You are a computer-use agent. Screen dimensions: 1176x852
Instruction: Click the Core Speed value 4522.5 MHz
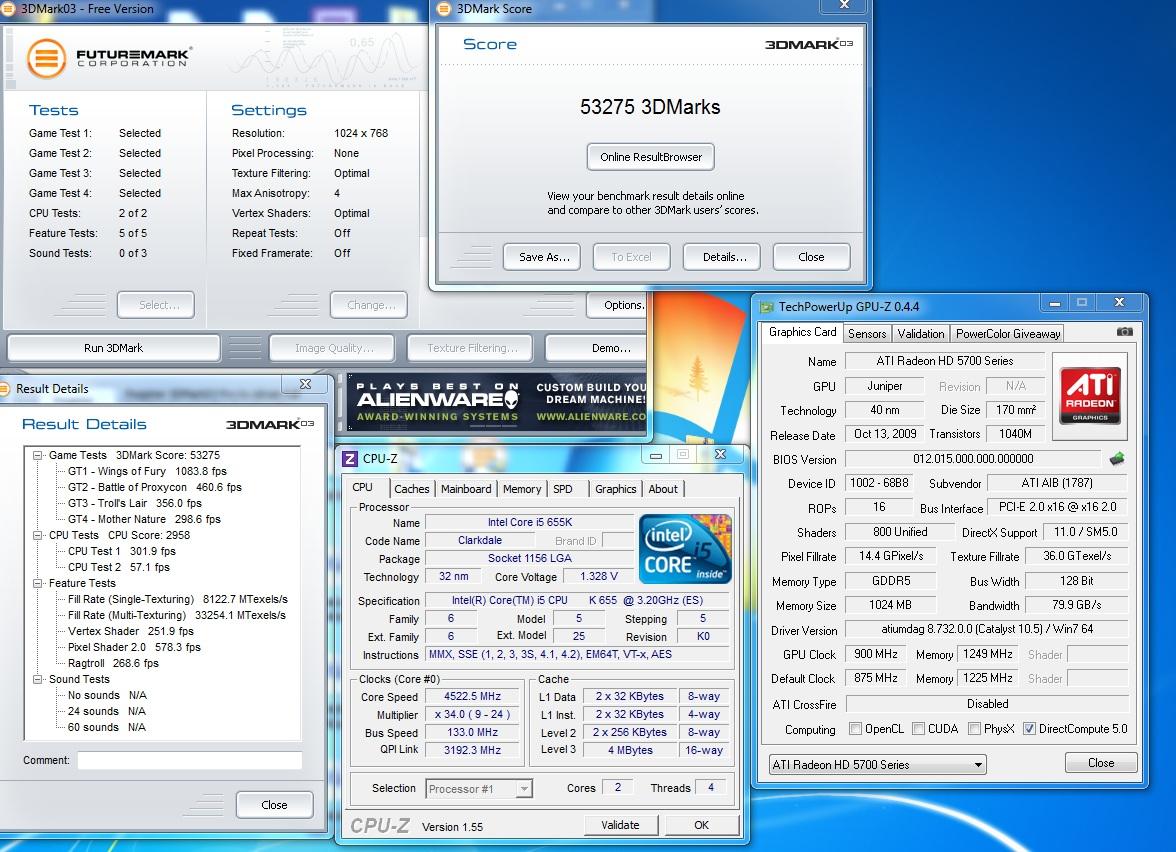472,696
